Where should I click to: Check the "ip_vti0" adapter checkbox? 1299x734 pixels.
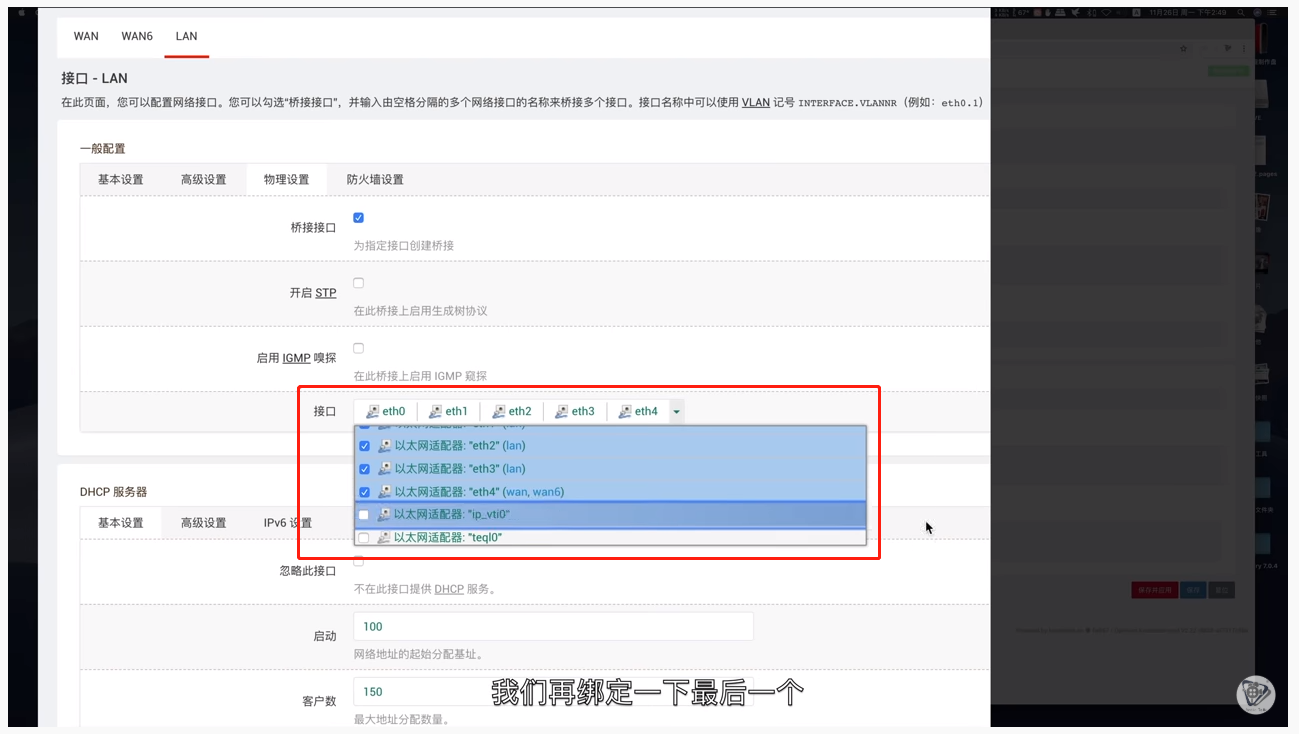tap(363, 515)
